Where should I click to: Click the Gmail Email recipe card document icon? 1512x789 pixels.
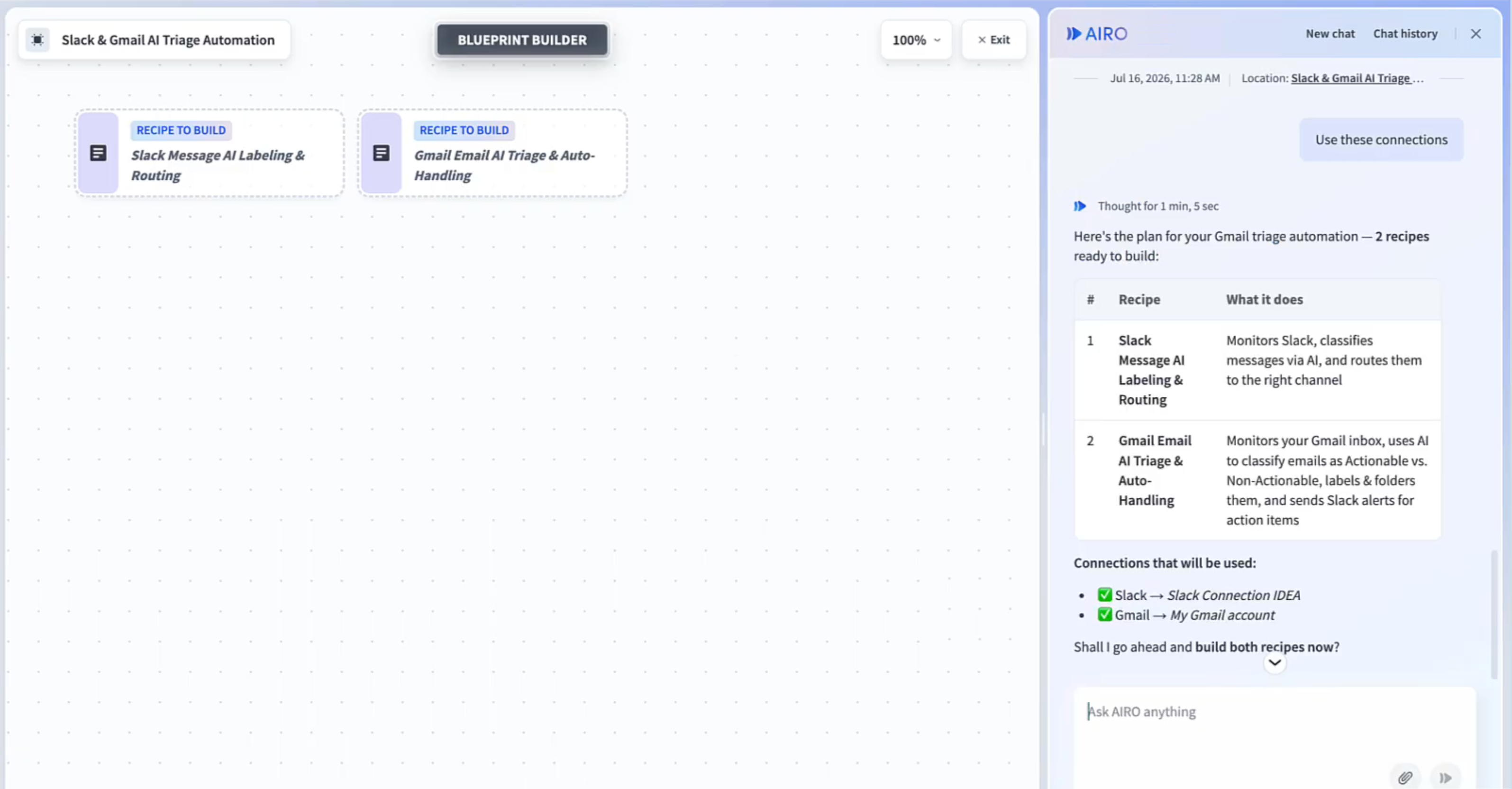[x=381, y=153]
